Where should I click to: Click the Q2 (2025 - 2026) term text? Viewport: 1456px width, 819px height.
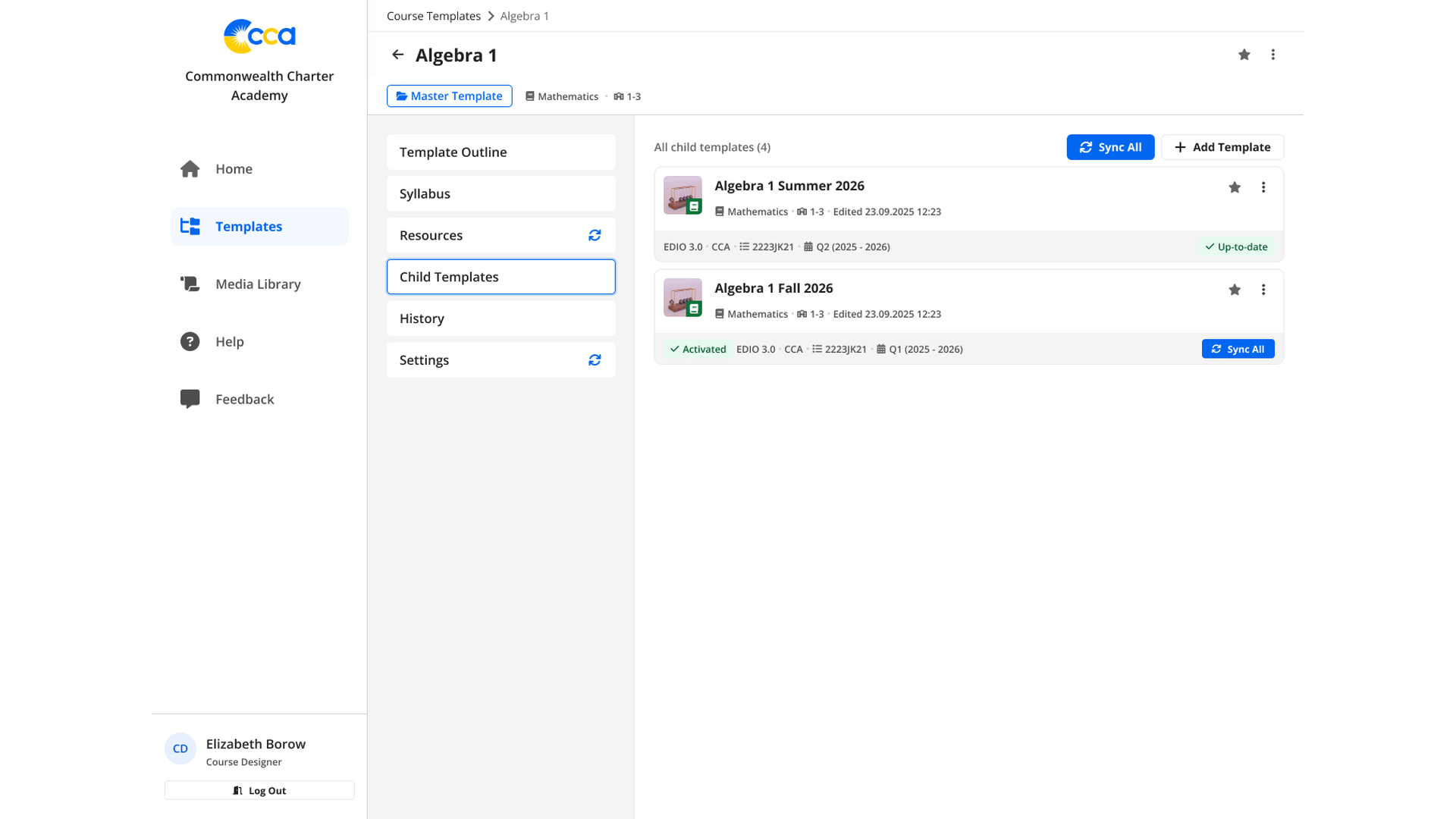coord(853,246)
